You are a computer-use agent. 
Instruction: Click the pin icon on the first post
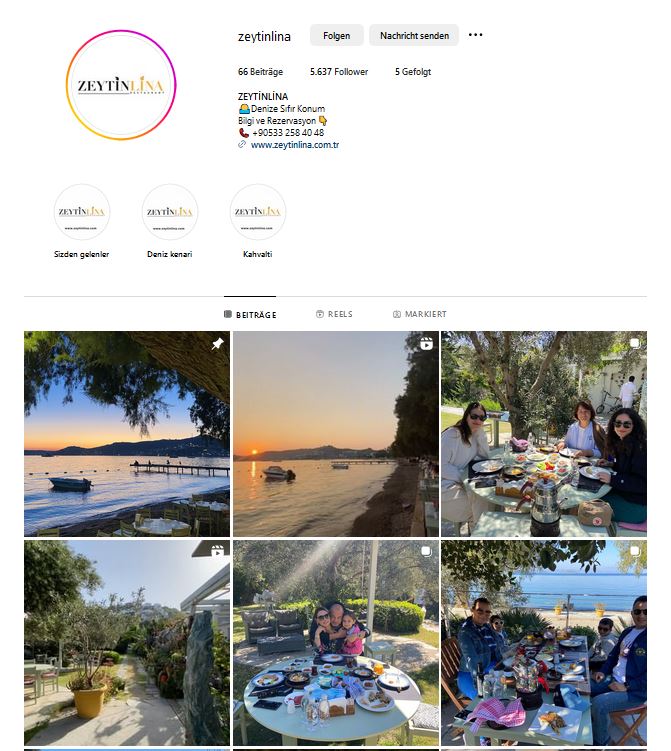pos(217,343)
